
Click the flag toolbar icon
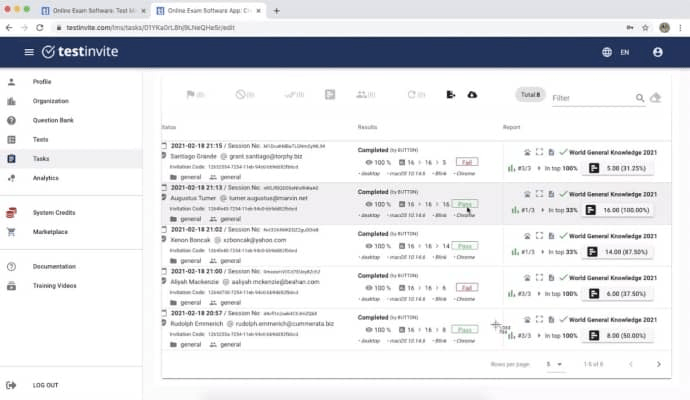pyautogui.click(x=191, y=95)
